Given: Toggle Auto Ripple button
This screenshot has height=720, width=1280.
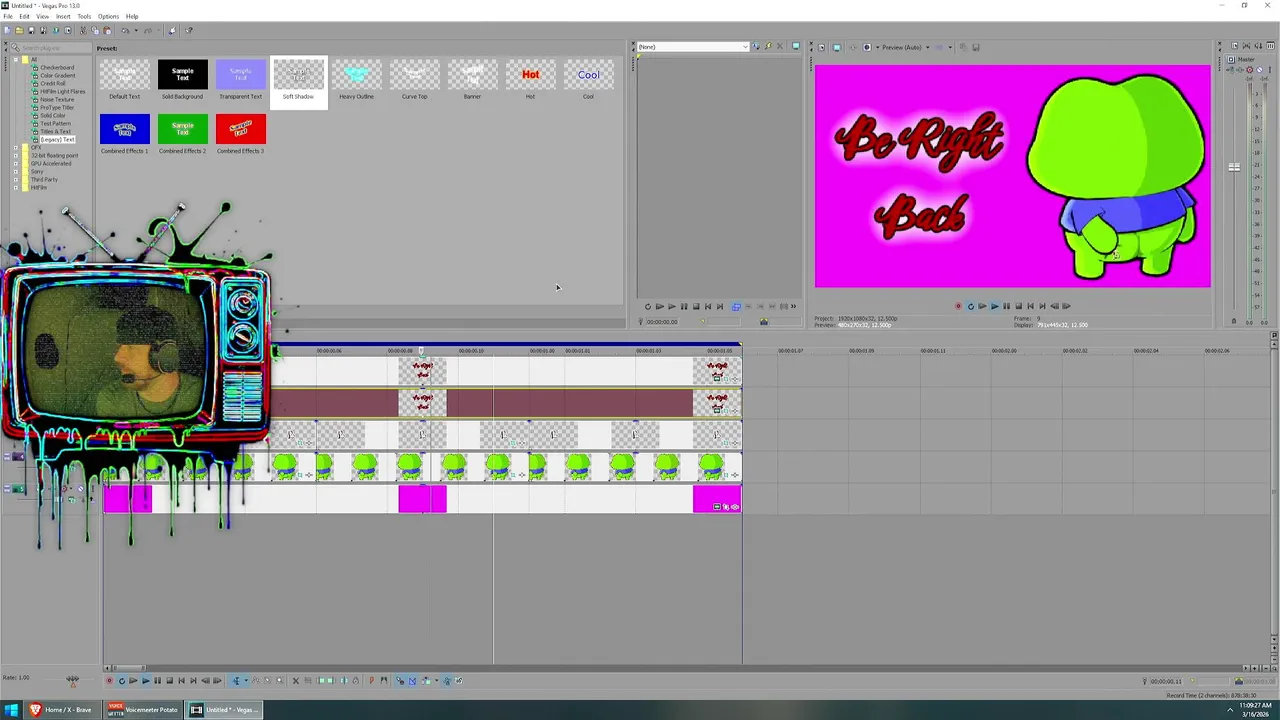Looking at the screenshot, I should coord(425,681).
